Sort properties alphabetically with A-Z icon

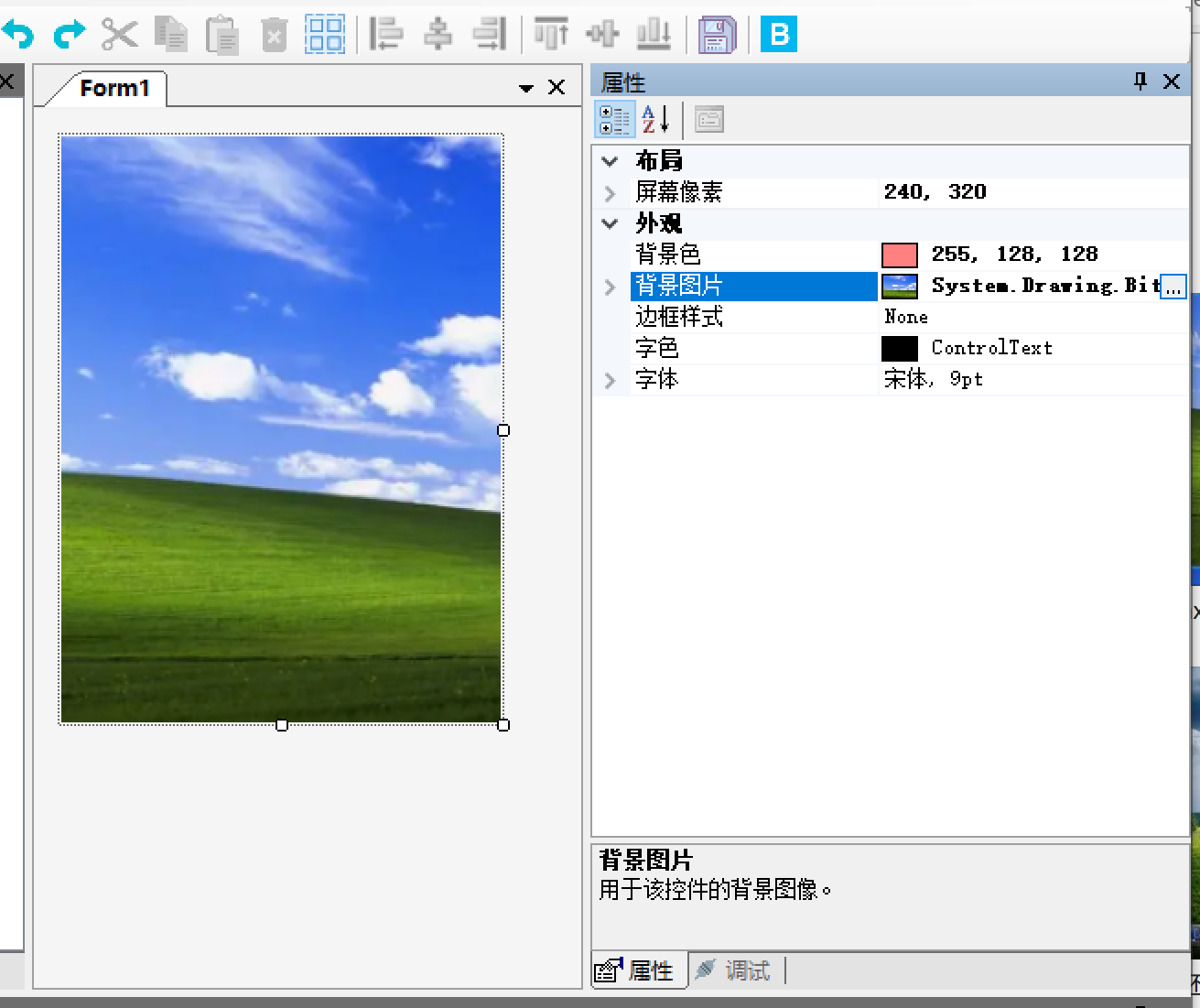click(x=656, y=120)
